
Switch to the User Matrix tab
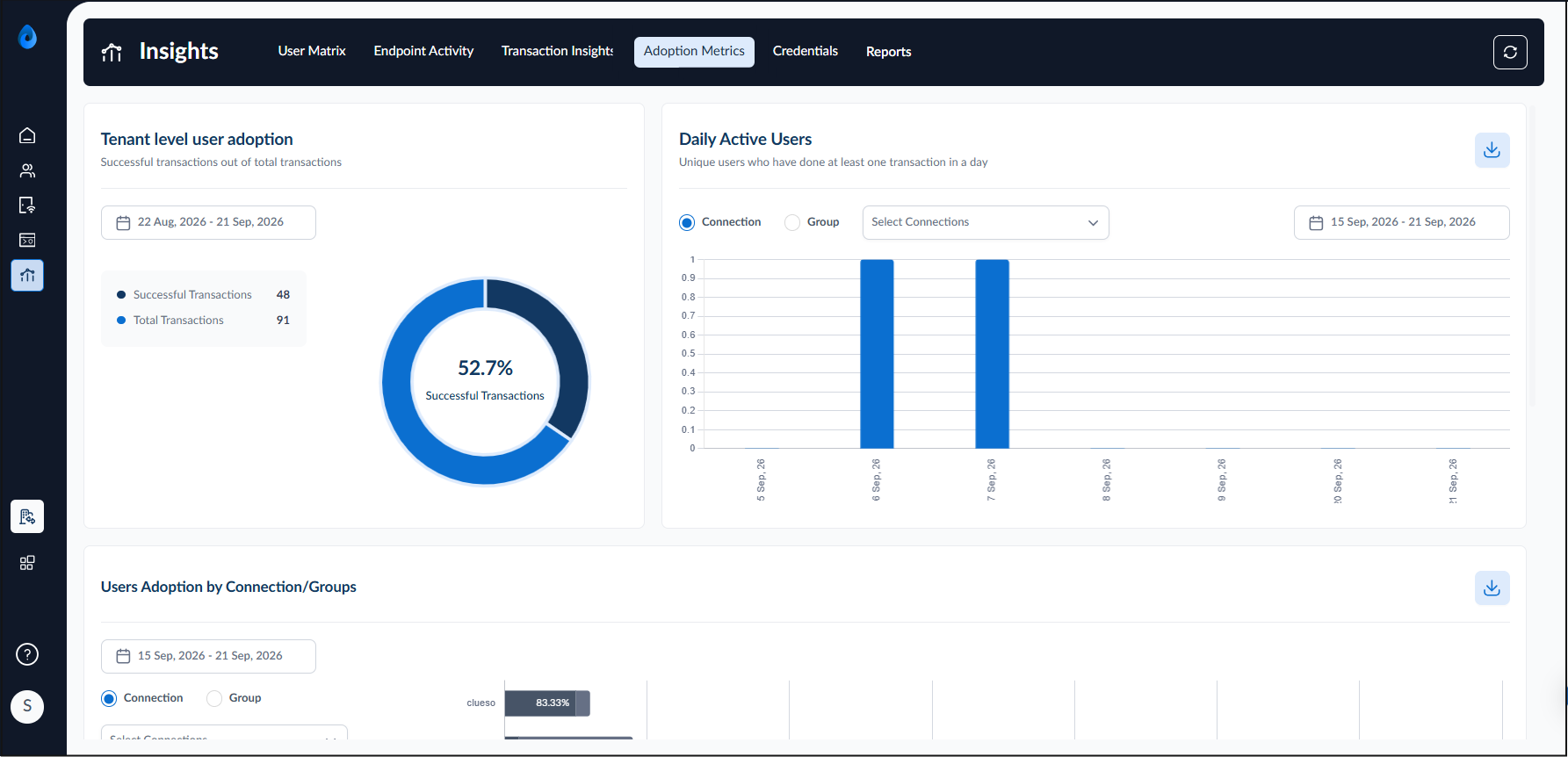[312, 51]
